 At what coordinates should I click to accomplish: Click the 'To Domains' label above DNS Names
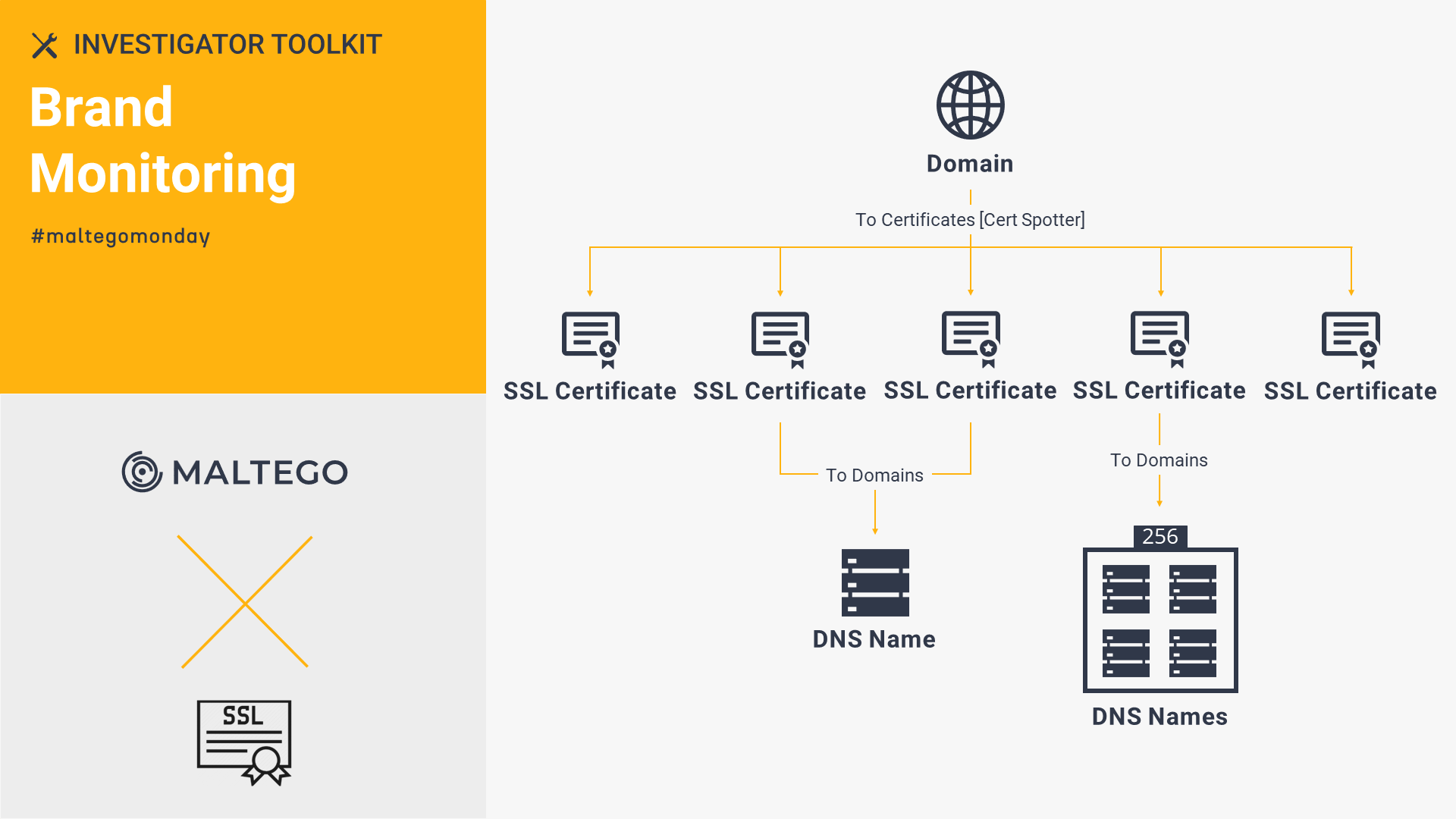click(x=1159, y=460)
